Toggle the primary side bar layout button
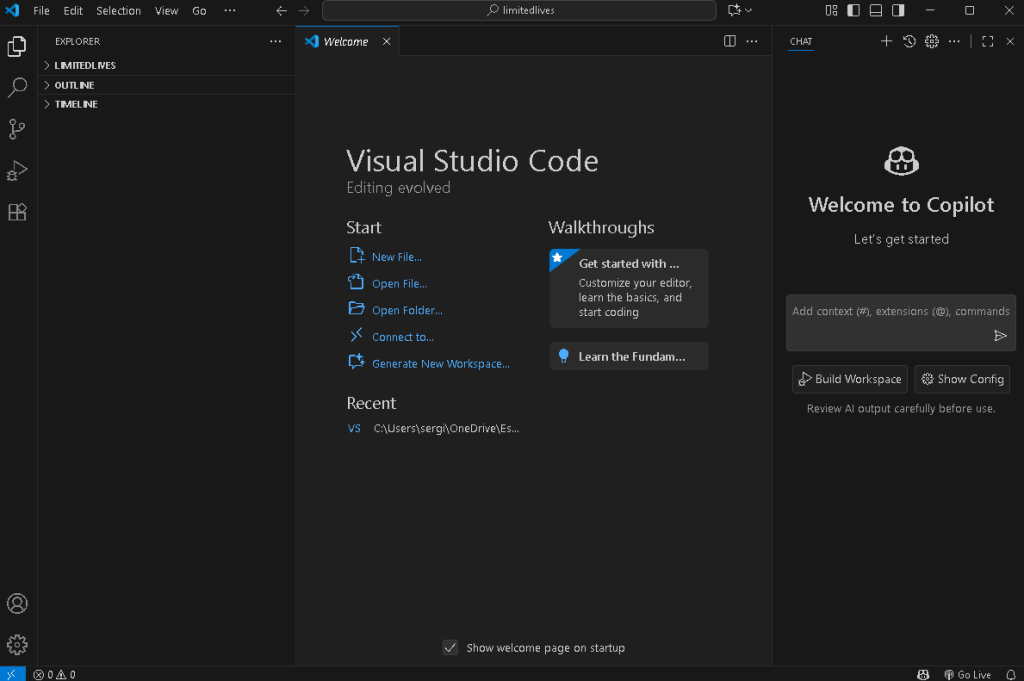Viewport: 1024px width, 681px height. click(x=853, y=11)
